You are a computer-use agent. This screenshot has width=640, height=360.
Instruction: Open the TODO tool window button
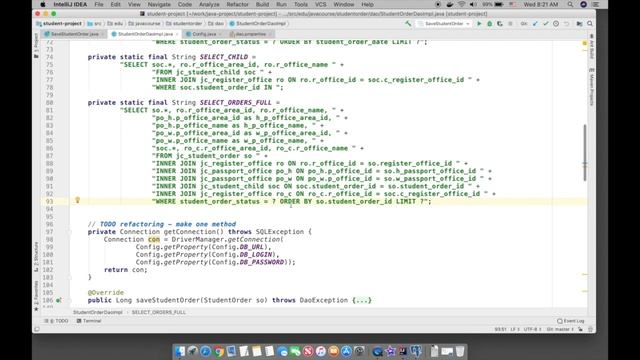(56, 321)
